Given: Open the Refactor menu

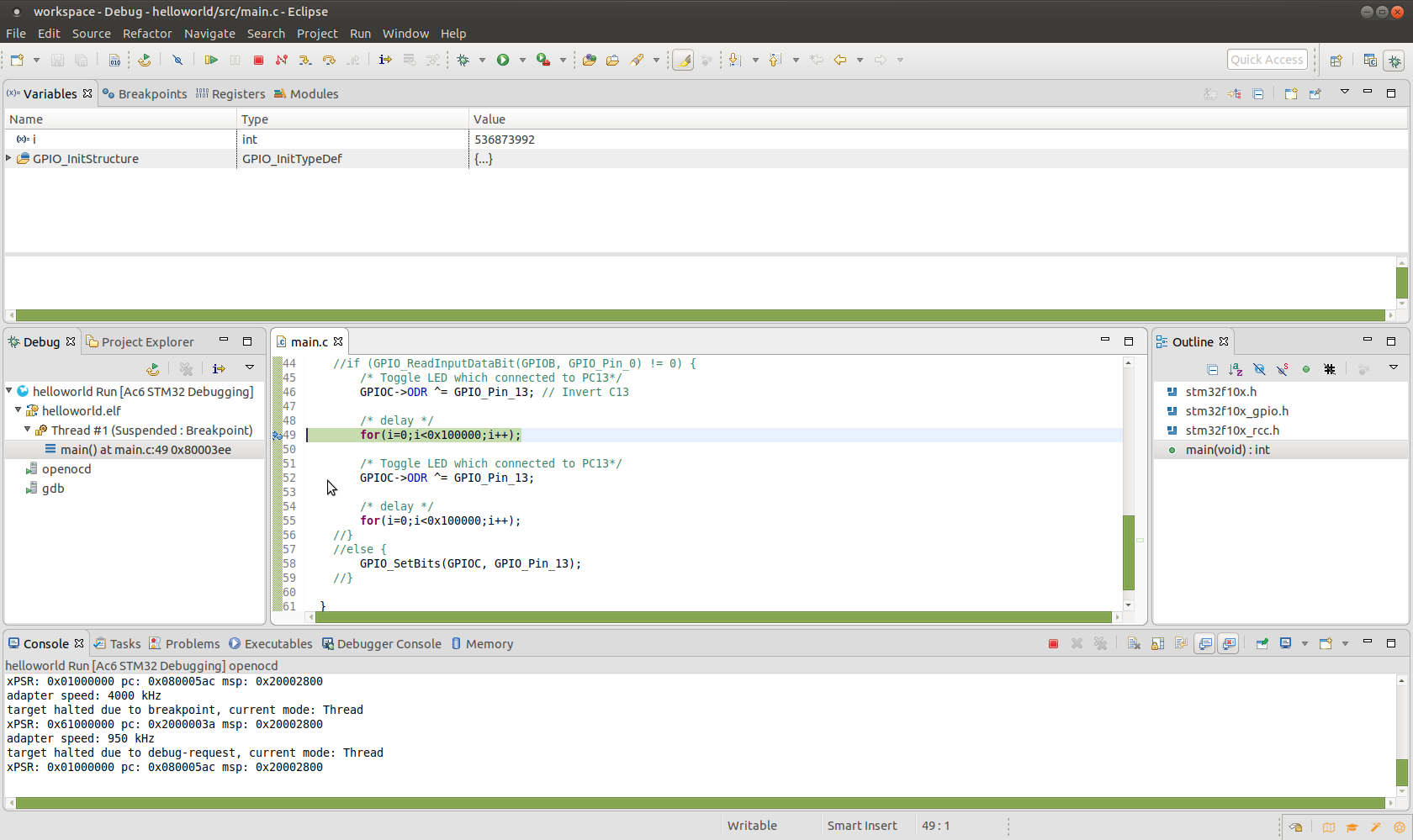Looking at the screenshot, I should pos(146,34).
